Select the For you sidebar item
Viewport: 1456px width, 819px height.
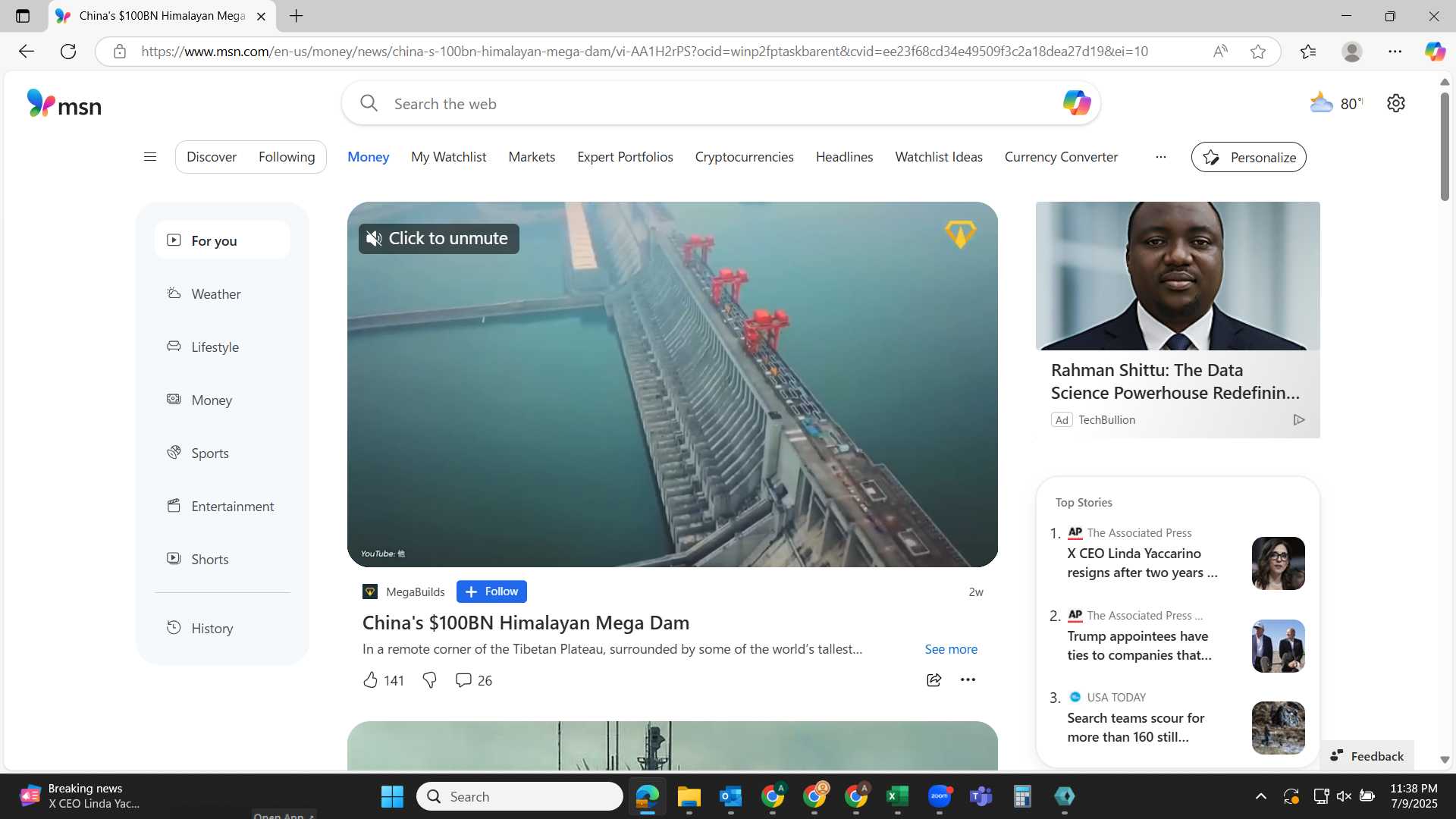click(x=222, y=240)
